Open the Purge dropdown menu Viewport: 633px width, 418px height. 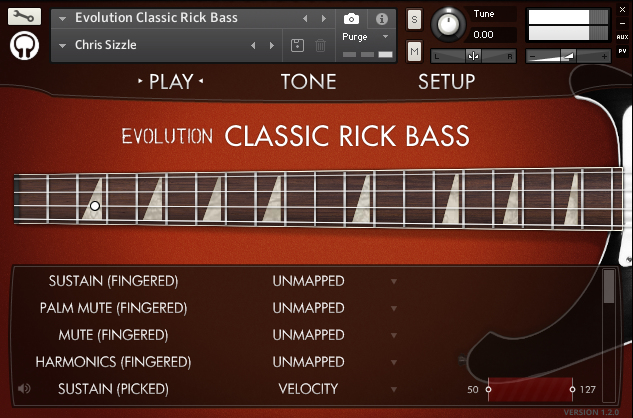click(386, 37)
